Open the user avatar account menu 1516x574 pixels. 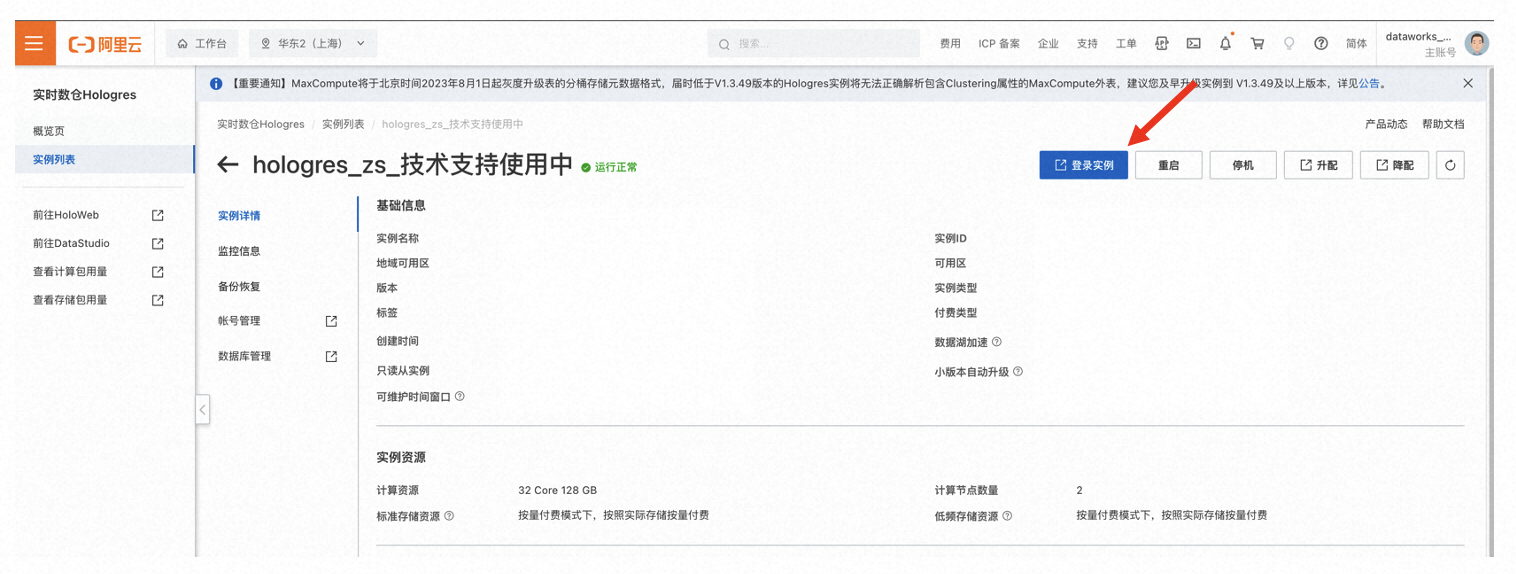click(1477, 43)
